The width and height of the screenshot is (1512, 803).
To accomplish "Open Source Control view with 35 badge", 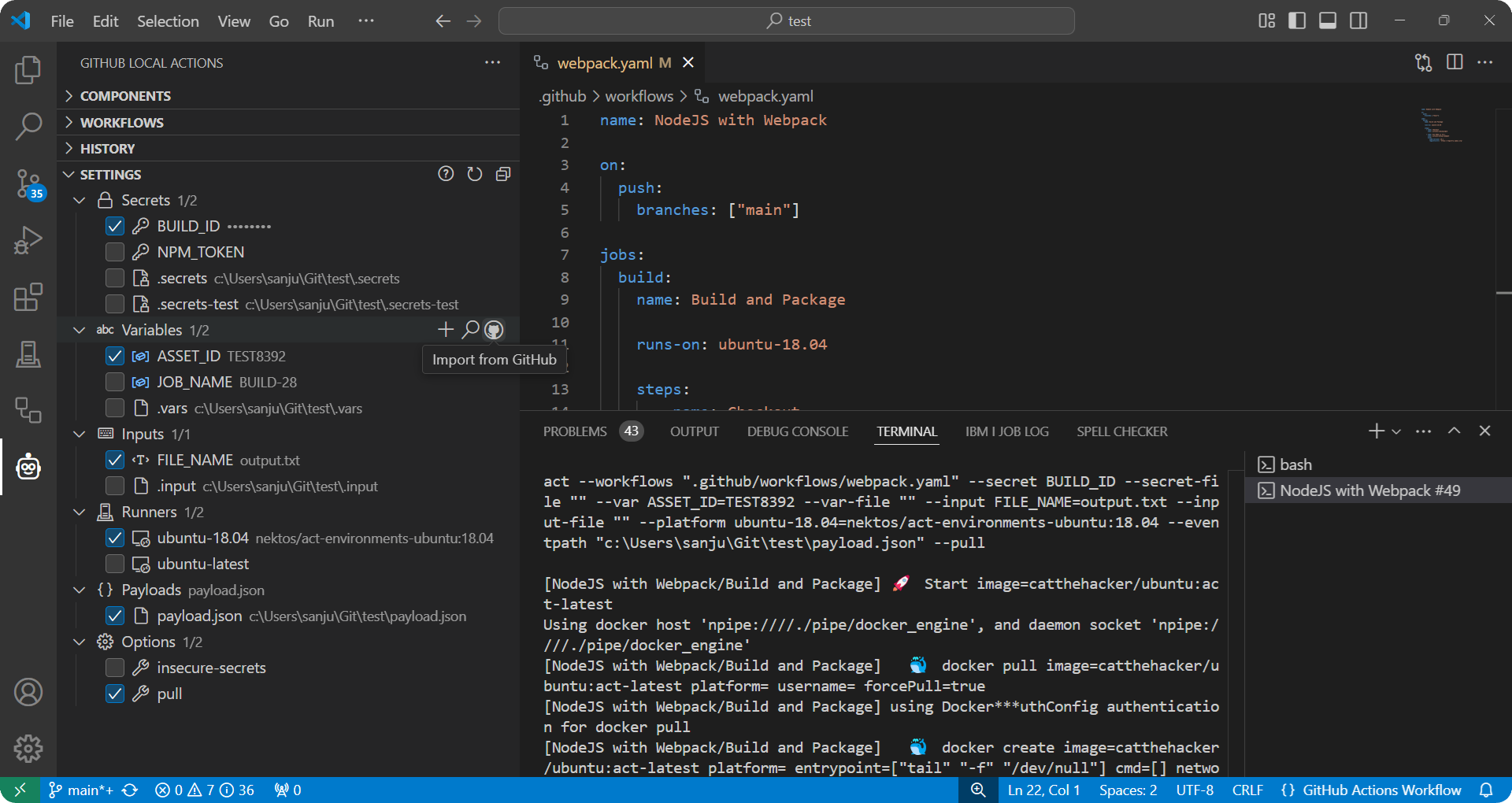I will [28, 183].
